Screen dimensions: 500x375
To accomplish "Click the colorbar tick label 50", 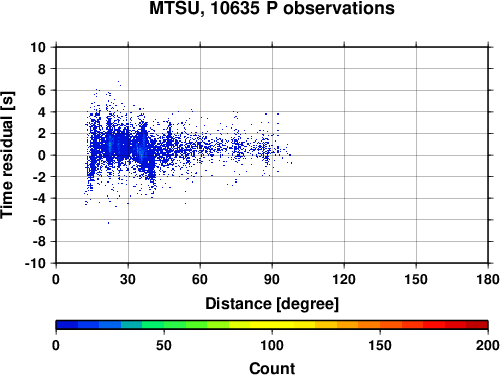I will click(164, 345).
